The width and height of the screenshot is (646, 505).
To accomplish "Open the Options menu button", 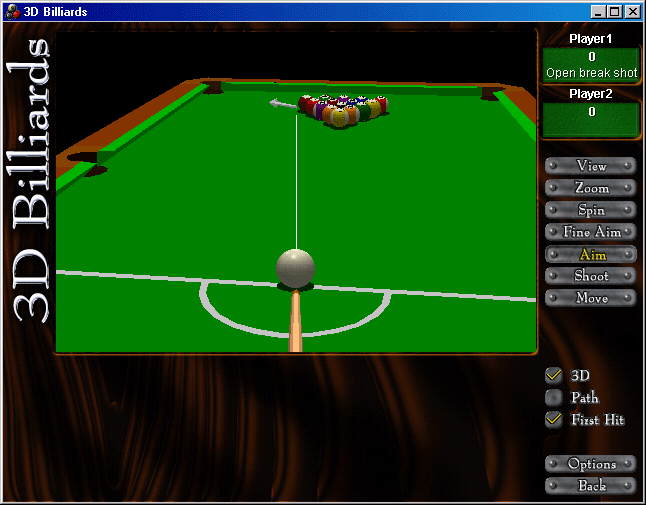I will (x=591, y=464).
